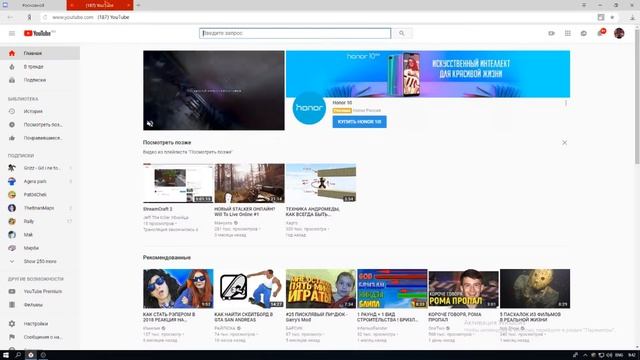This screenshot has height=360, width=640.
Task: Dismiss the Посмотреть позже shelf
Action: [x=564, y=143]
